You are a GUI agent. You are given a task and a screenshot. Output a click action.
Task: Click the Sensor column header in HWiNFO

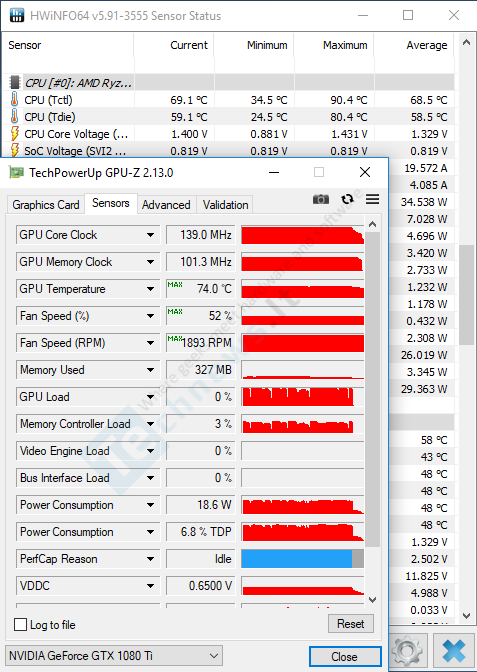point(68,45)
